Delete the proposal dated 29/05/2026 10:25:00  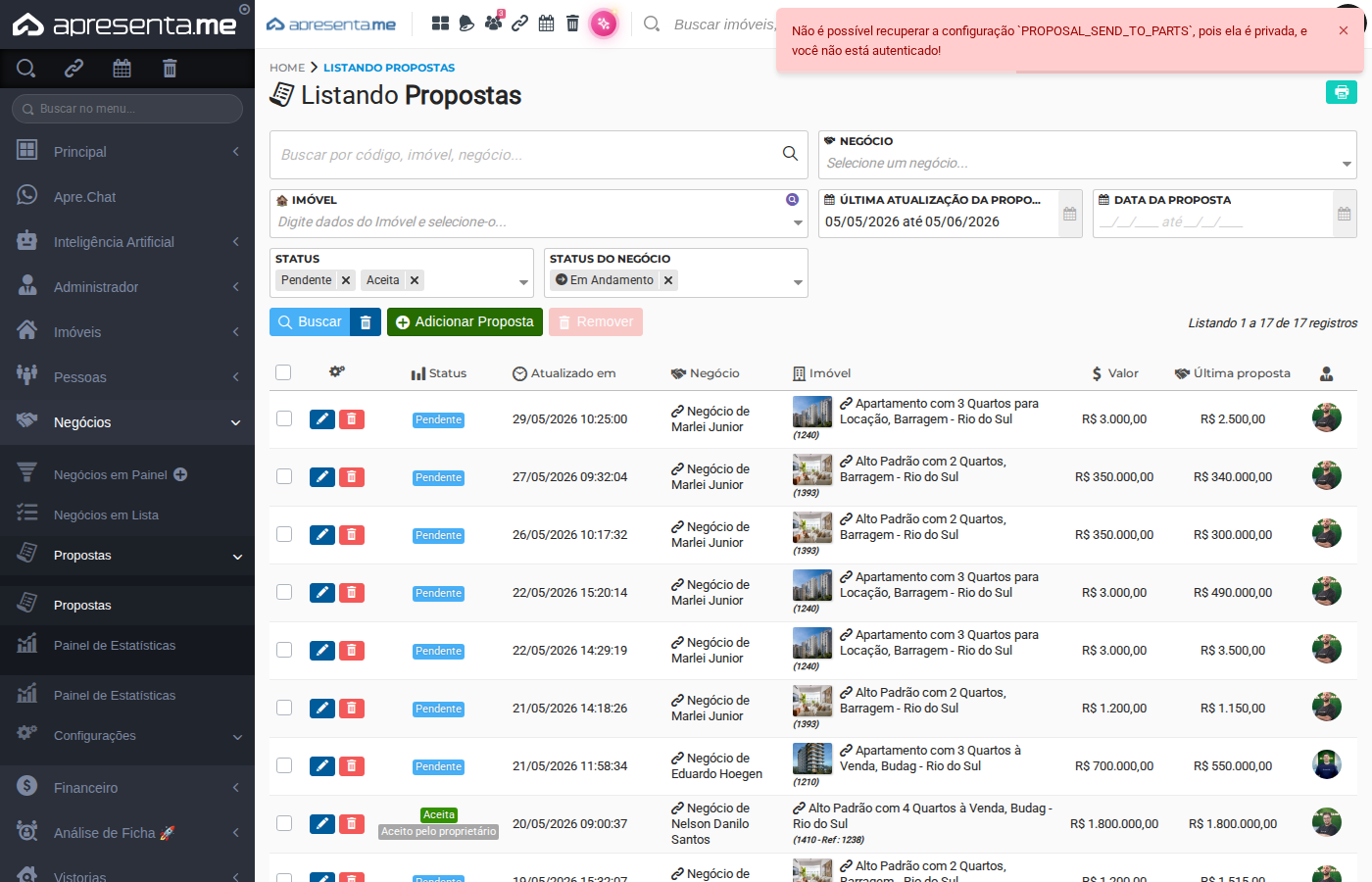tap(352, 419)
